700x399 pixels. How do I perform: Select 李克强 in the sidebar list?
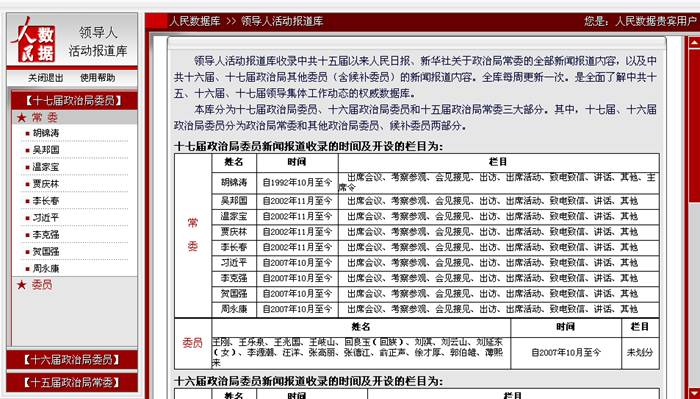coord(46,235)
